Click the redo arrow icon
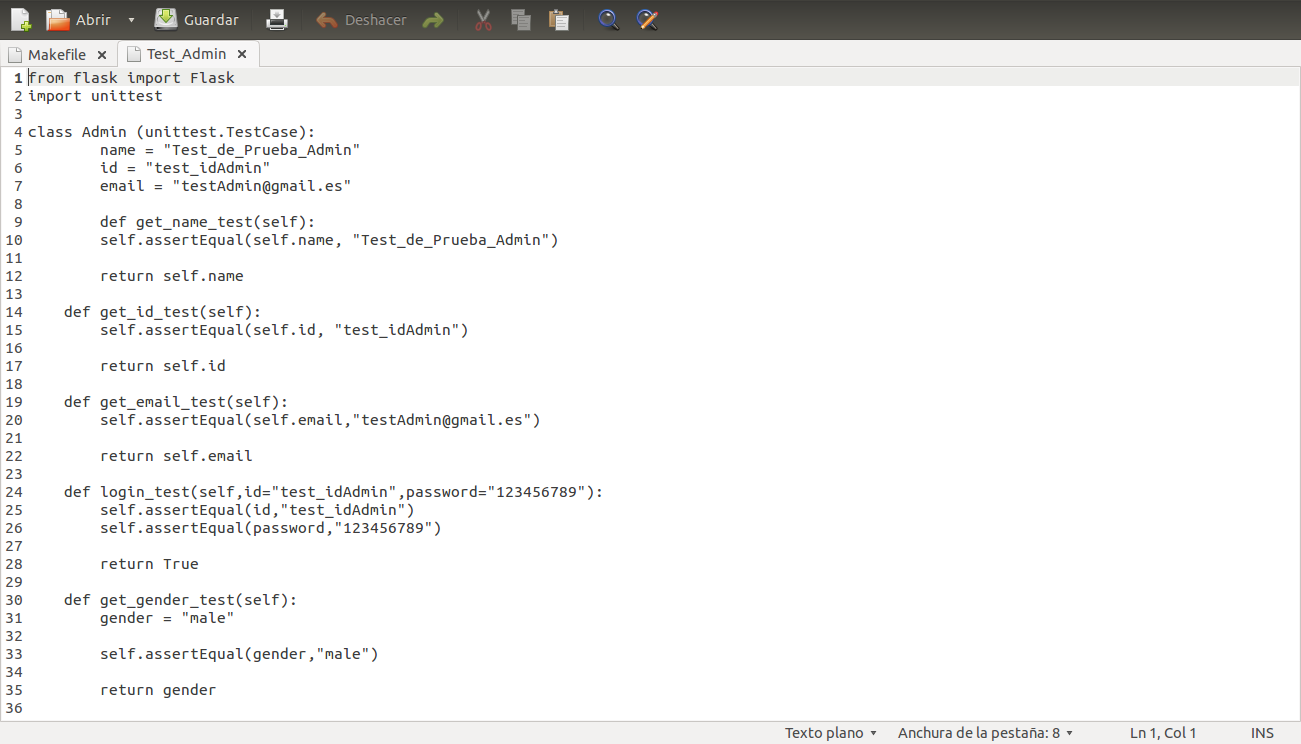1301x744 pixels. click(x=434, y=19)
